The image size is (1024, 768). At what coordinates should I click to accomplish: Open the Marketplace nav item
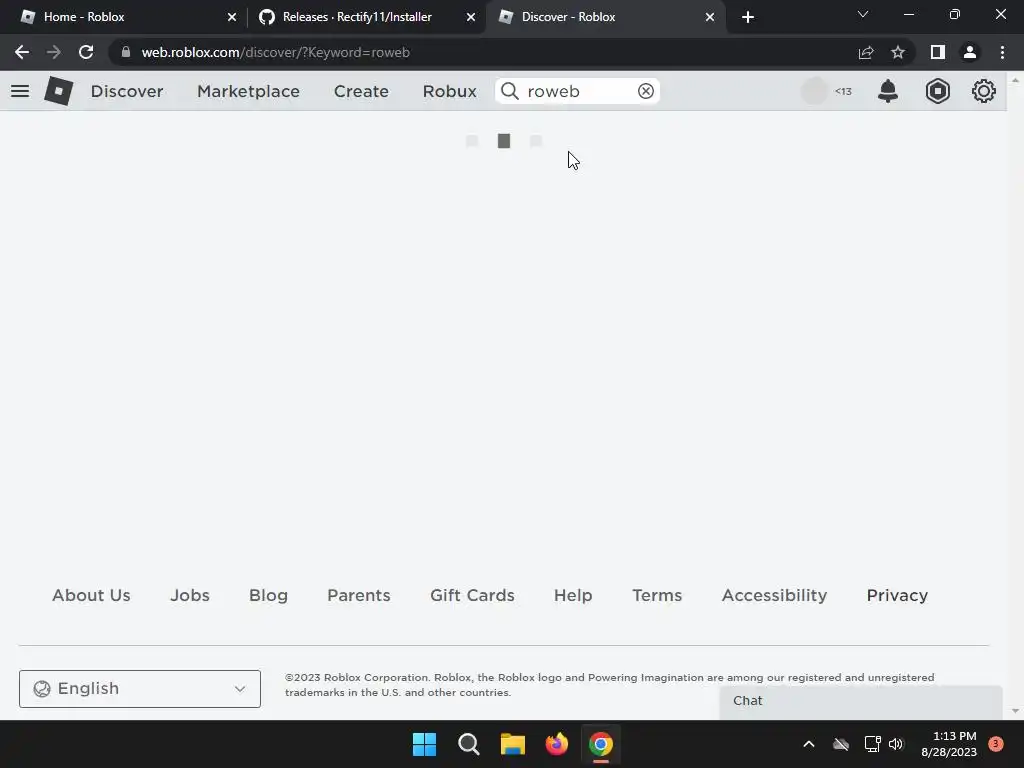click(x=248, y=91)
